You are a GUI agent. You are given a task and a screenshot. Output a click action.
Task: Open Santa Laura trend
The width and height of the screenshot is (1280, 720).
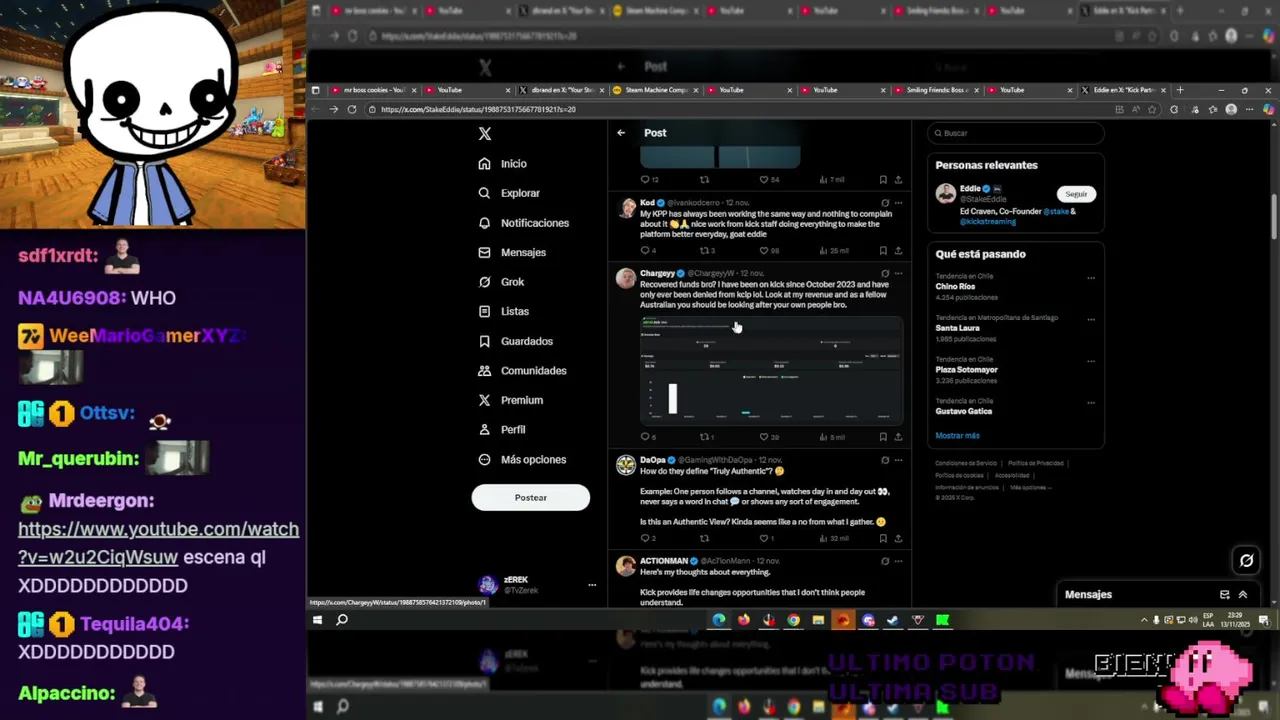point(958,328)
